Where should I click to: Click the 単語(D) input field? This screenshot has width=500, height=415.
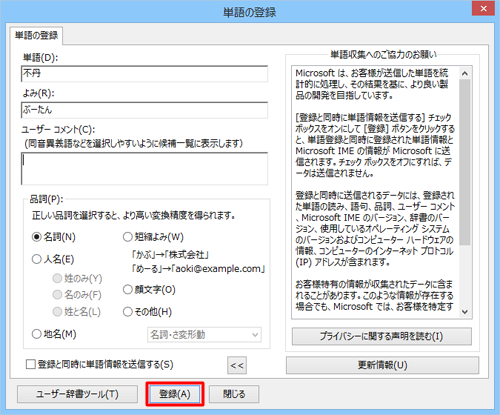point(144,73)
